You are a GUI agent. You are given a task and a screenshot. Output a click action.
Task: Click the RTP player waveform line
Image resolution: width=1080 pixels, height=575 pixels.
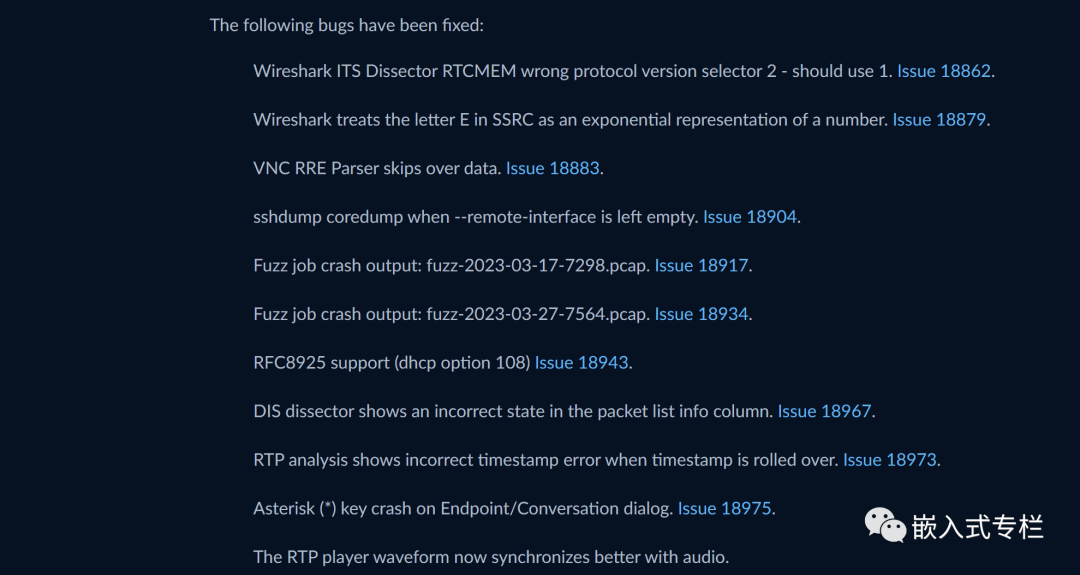tap(491, 556)
